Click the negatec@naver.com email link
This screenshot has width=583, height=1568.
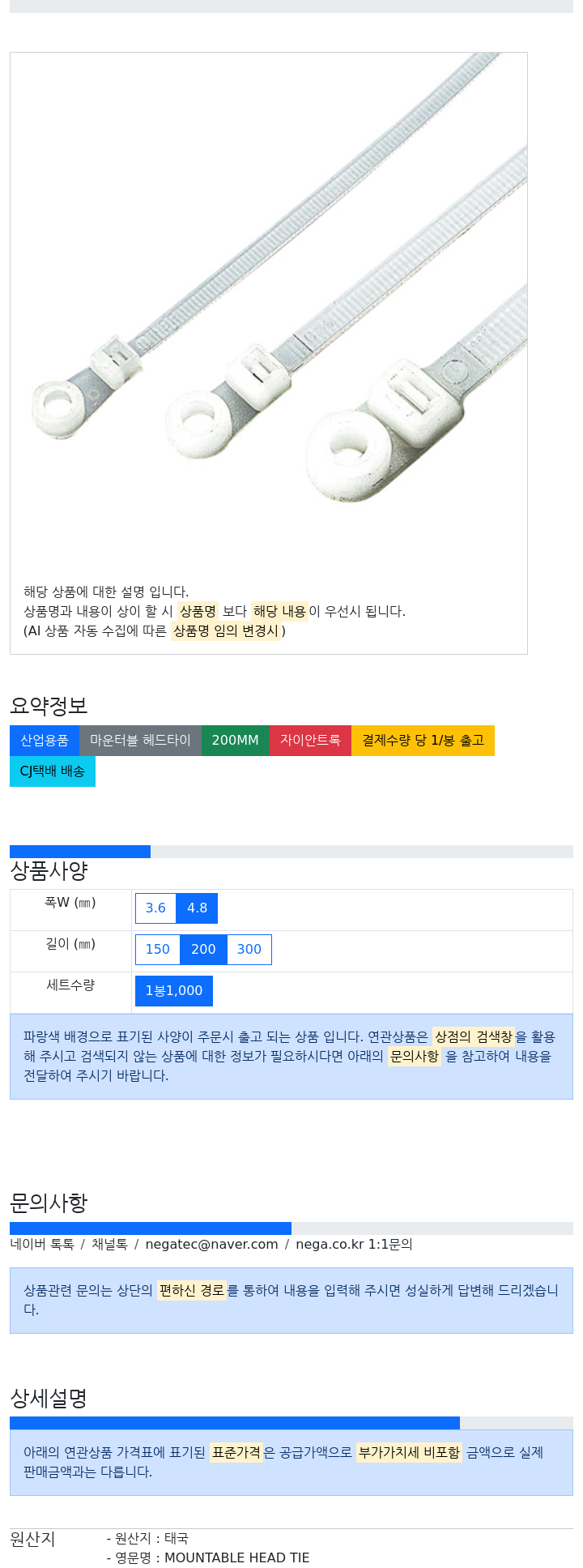pyautogui.click(x=211, y=1244)
